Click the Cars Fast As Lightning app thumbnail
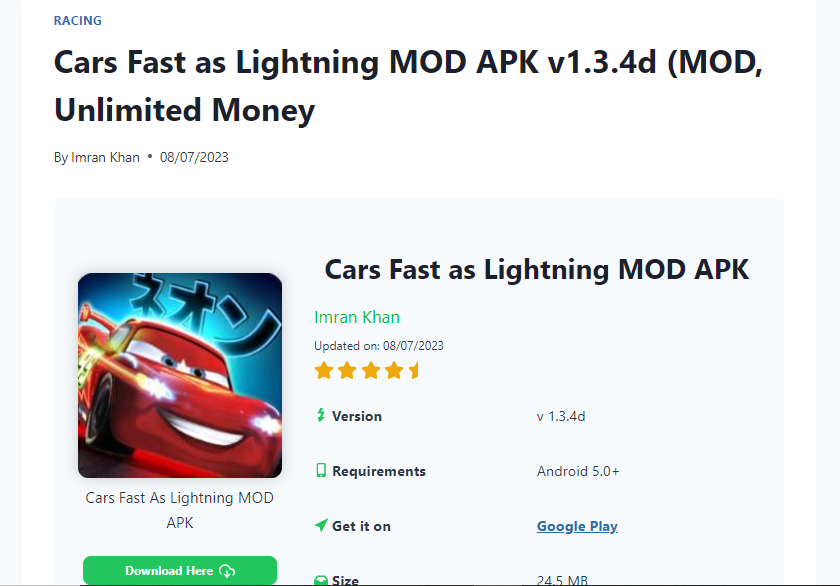 tap(179, 375)
